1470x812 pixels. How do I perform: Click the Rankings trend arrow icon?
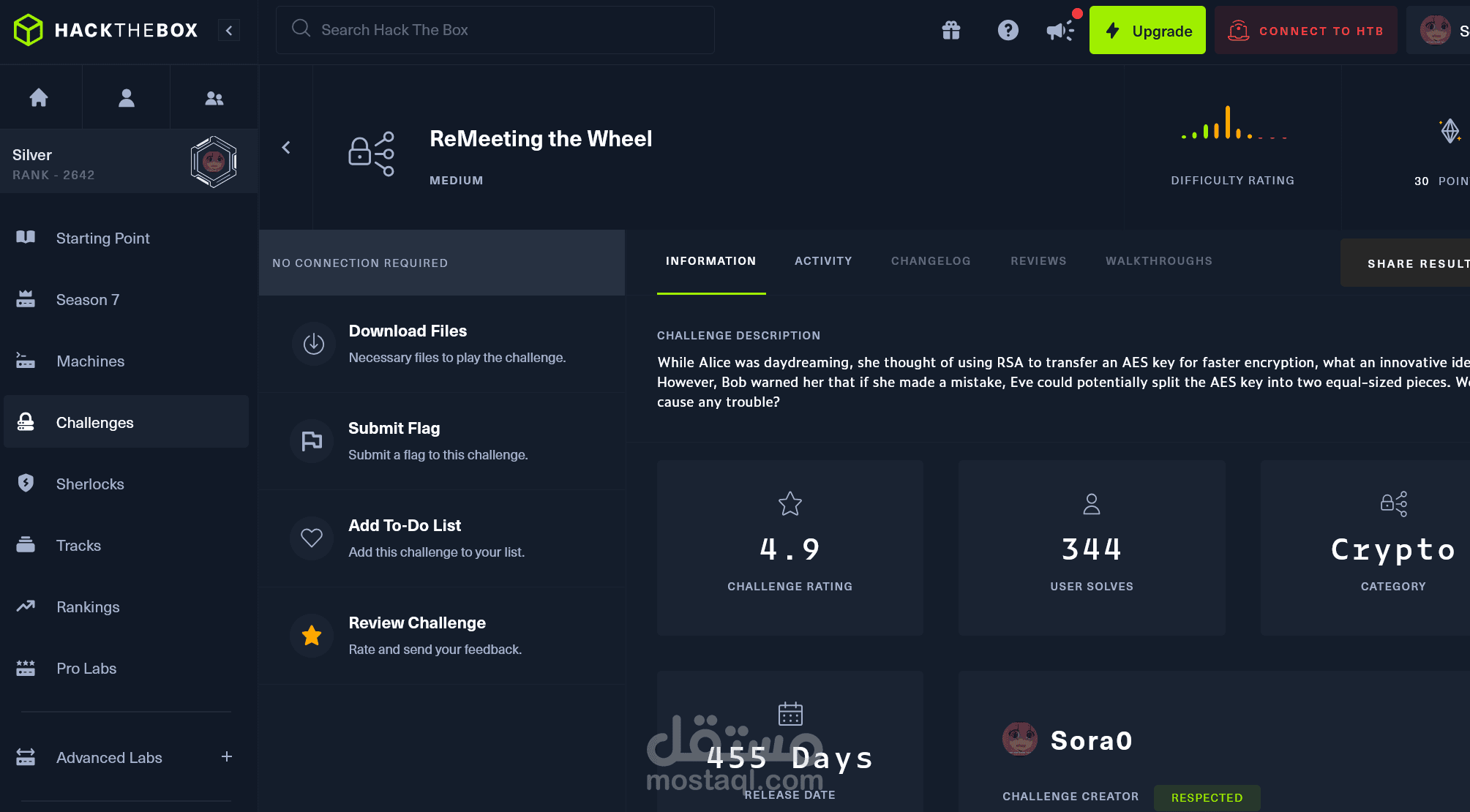tap(26, 606)
